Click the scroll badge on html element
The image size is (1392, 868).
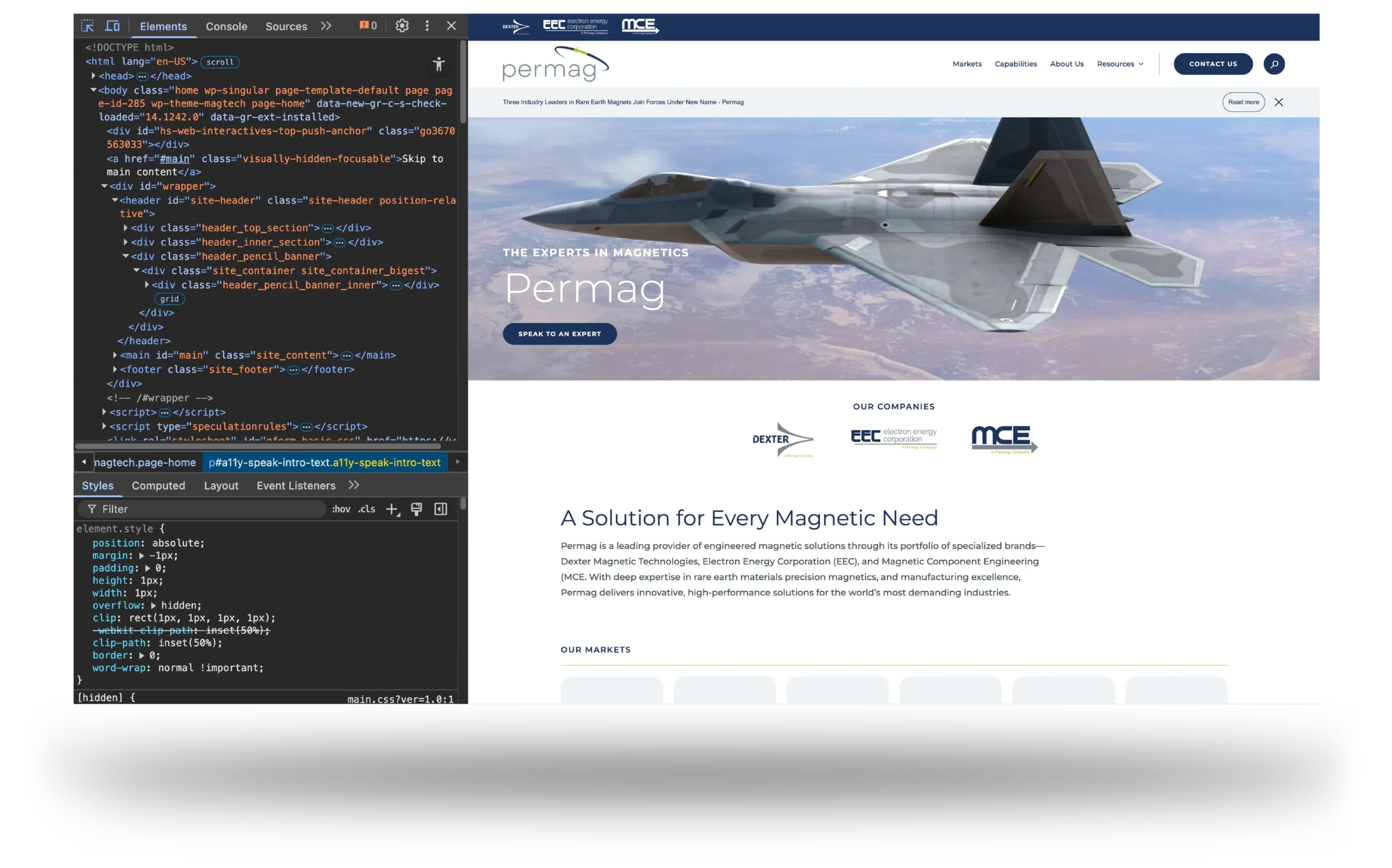coord(220,62)
